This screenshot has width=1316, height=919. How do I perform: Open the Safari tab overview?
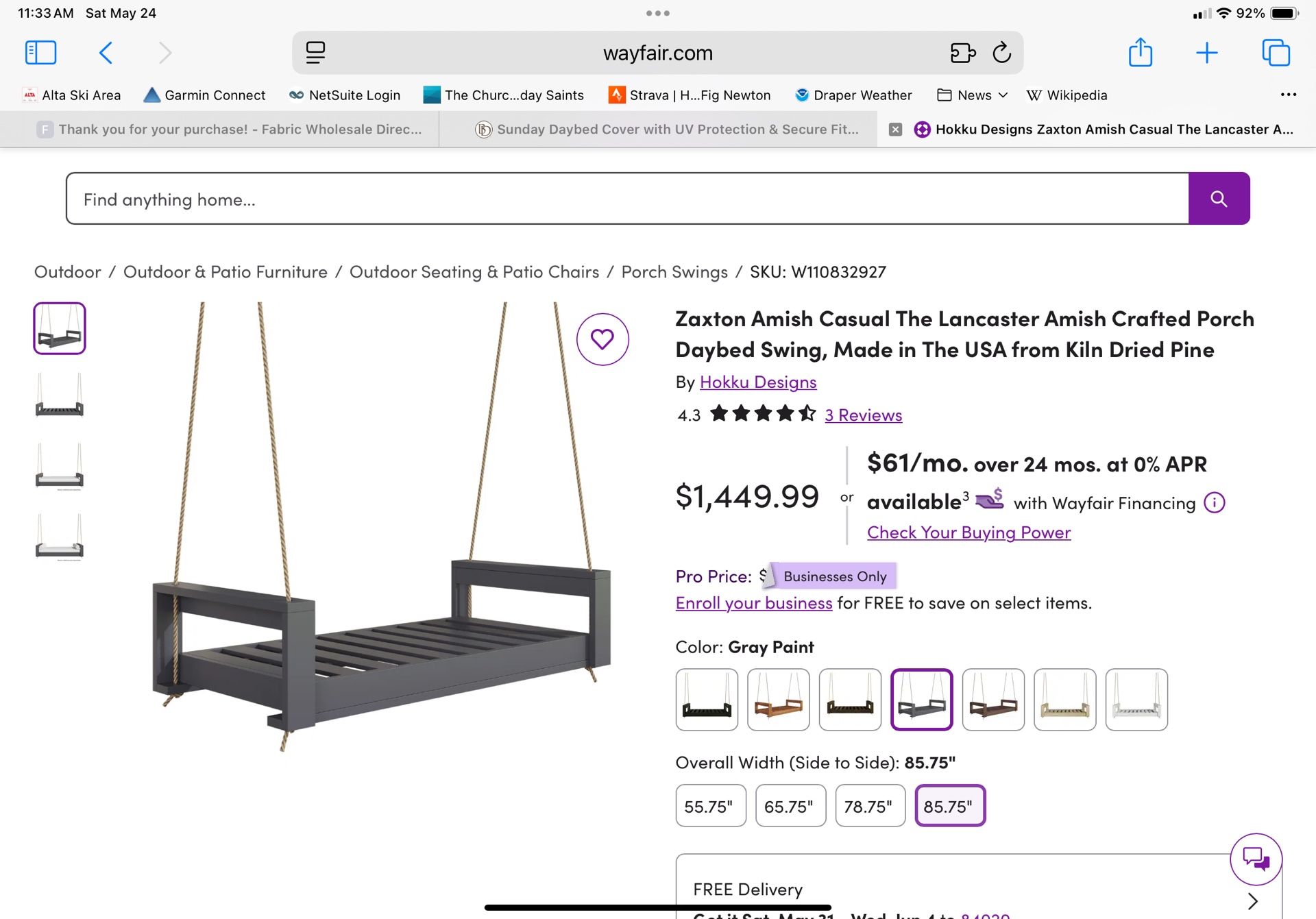pyautogui.click(x=1276, y=52)
